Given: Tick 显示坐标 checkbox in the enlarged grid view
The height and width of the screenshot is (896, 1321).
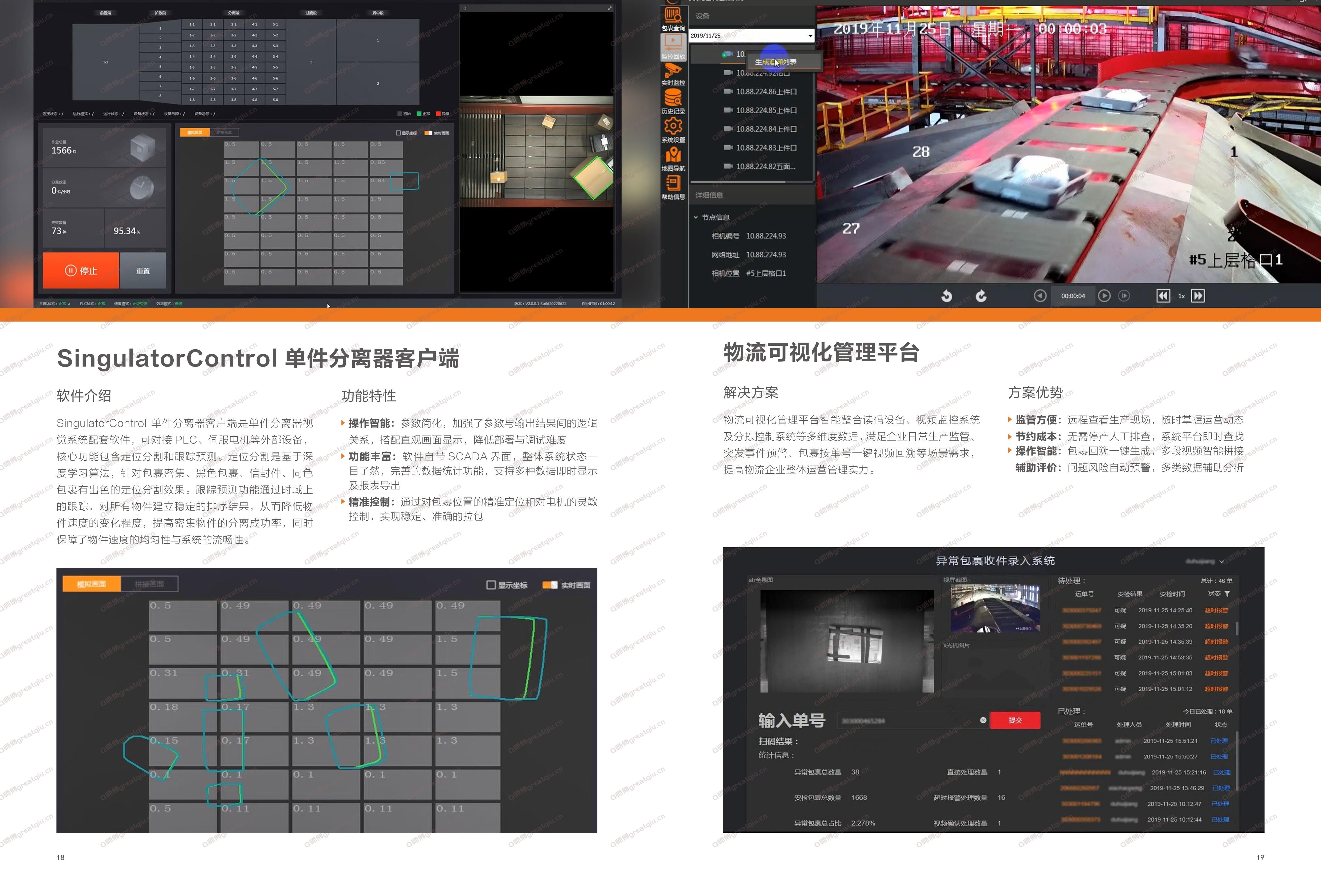Looking at the screenshot, I should 491,585.
